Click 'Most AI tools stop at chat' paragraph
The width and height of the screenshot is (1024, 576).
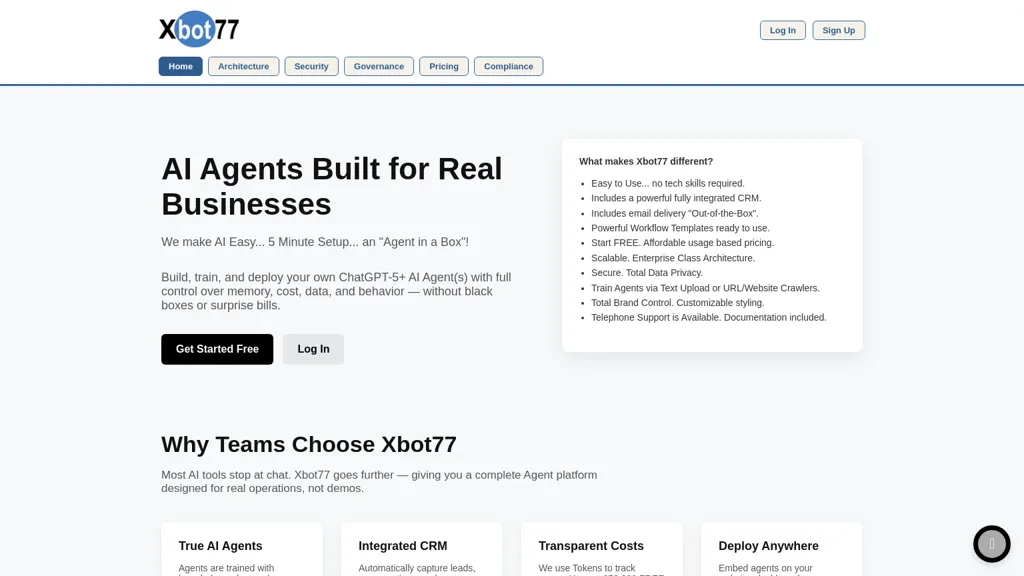pos(379,481)
